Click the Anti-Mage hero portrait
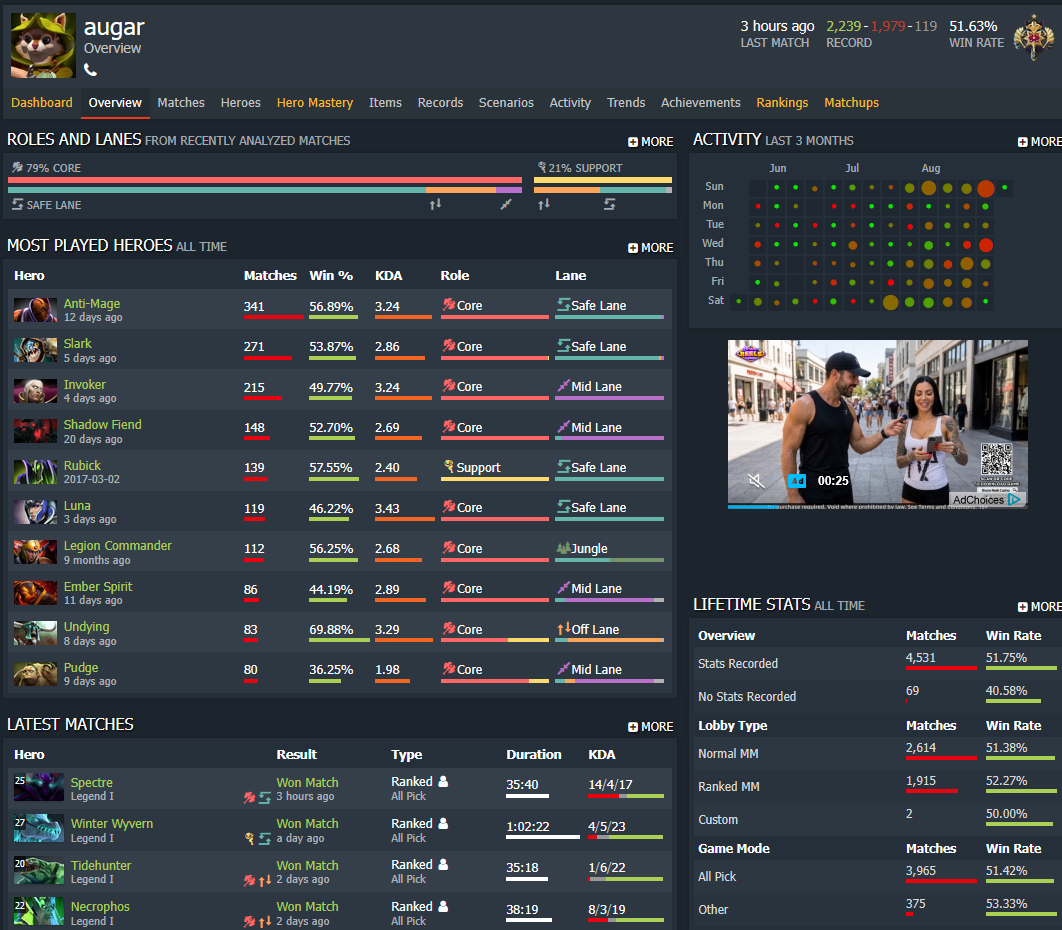 click(x=35, y=310)
